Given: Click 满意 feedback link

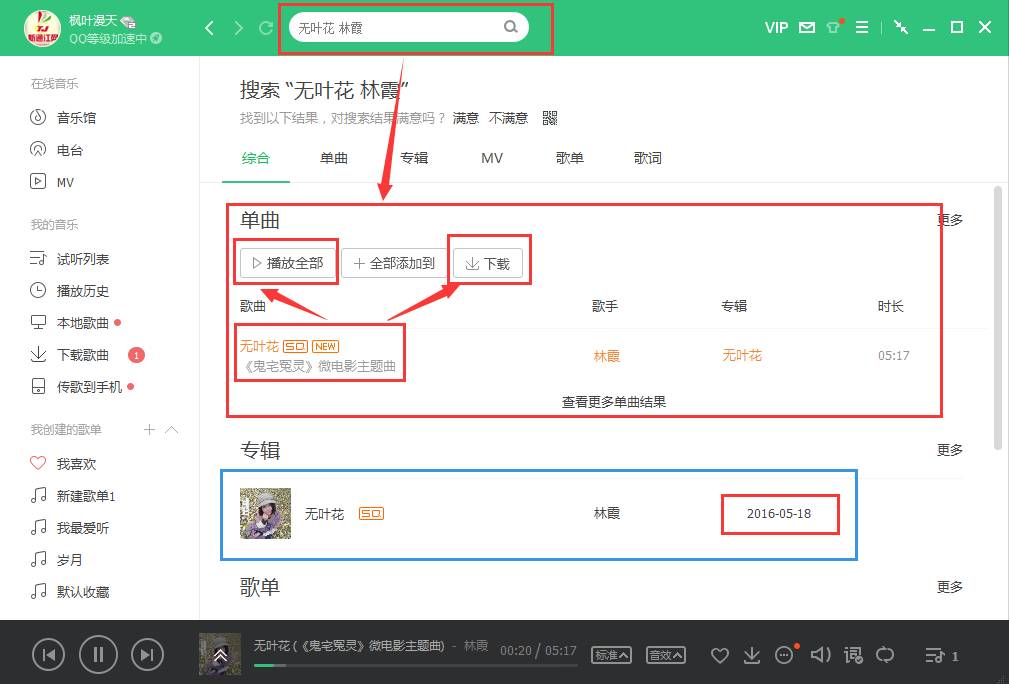Looking at the screenshot, I should (x=466, y=118).
